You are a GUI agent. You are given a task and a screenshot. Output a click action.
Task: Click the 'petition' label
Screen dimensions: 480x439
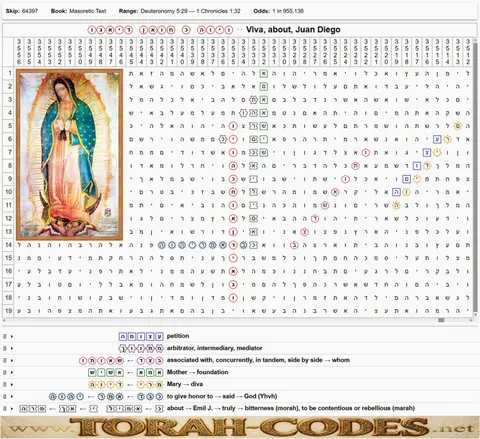[x=178, y=336]
